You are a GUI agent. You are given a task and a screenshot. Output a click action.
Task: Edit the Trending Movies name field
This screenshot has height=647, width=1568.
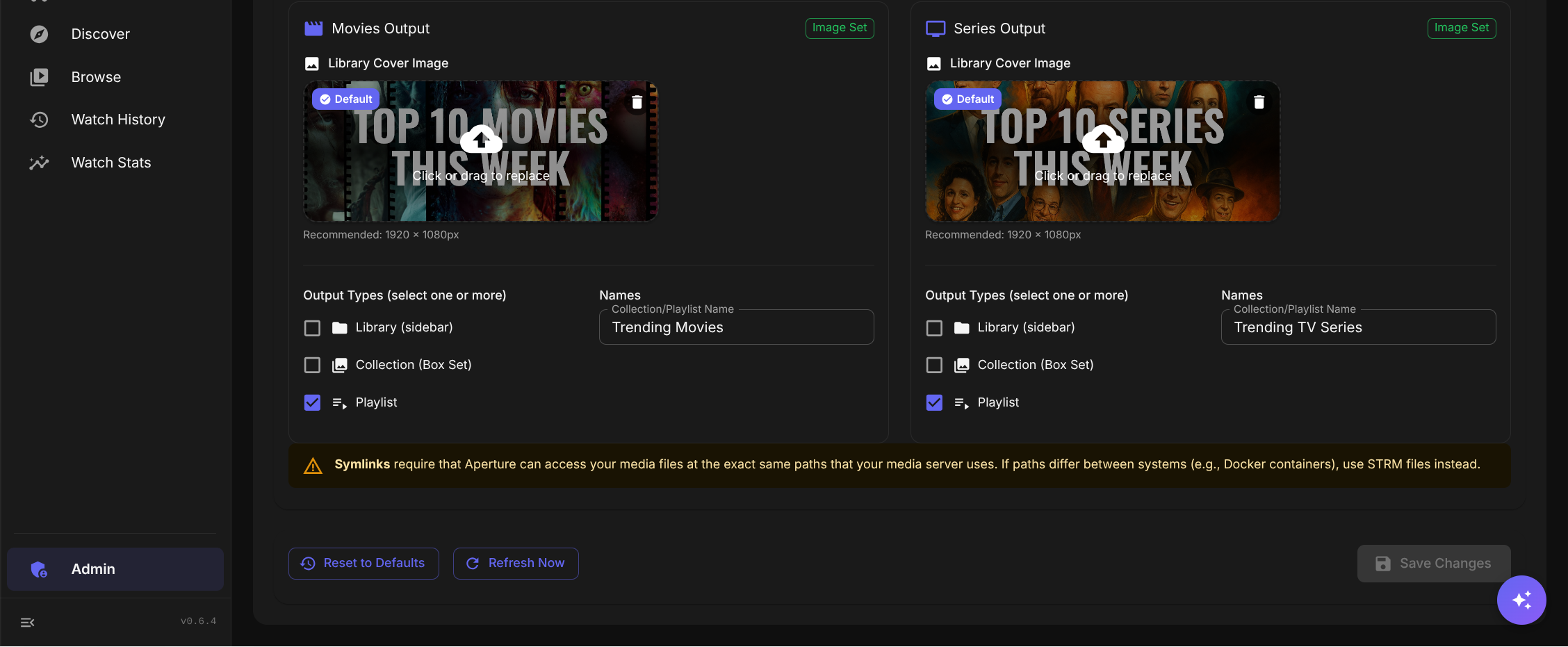click(736, 328)
